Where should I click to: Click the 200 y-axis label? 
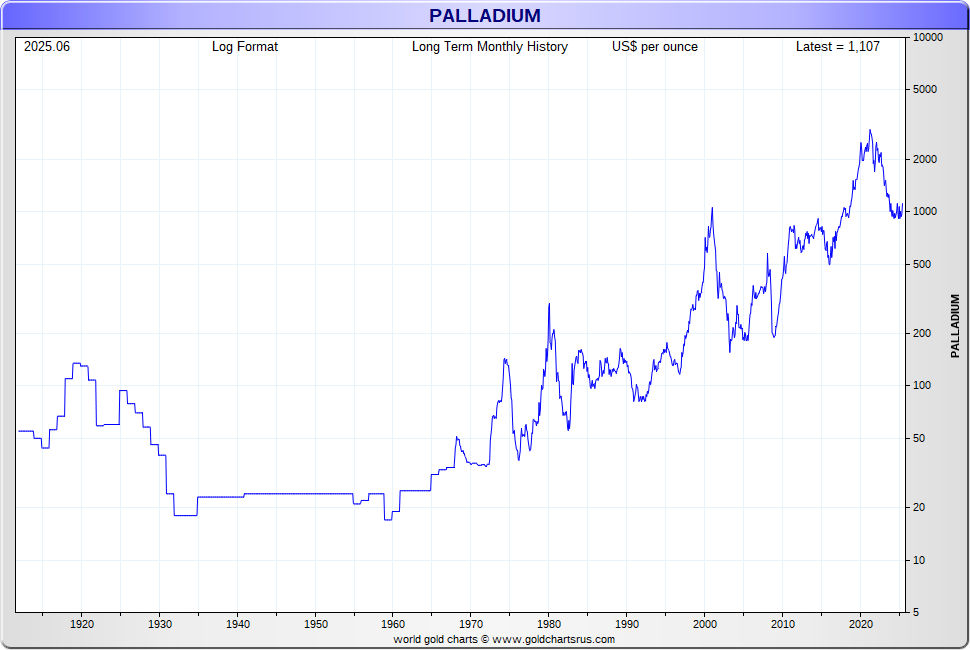click(922, 333)
